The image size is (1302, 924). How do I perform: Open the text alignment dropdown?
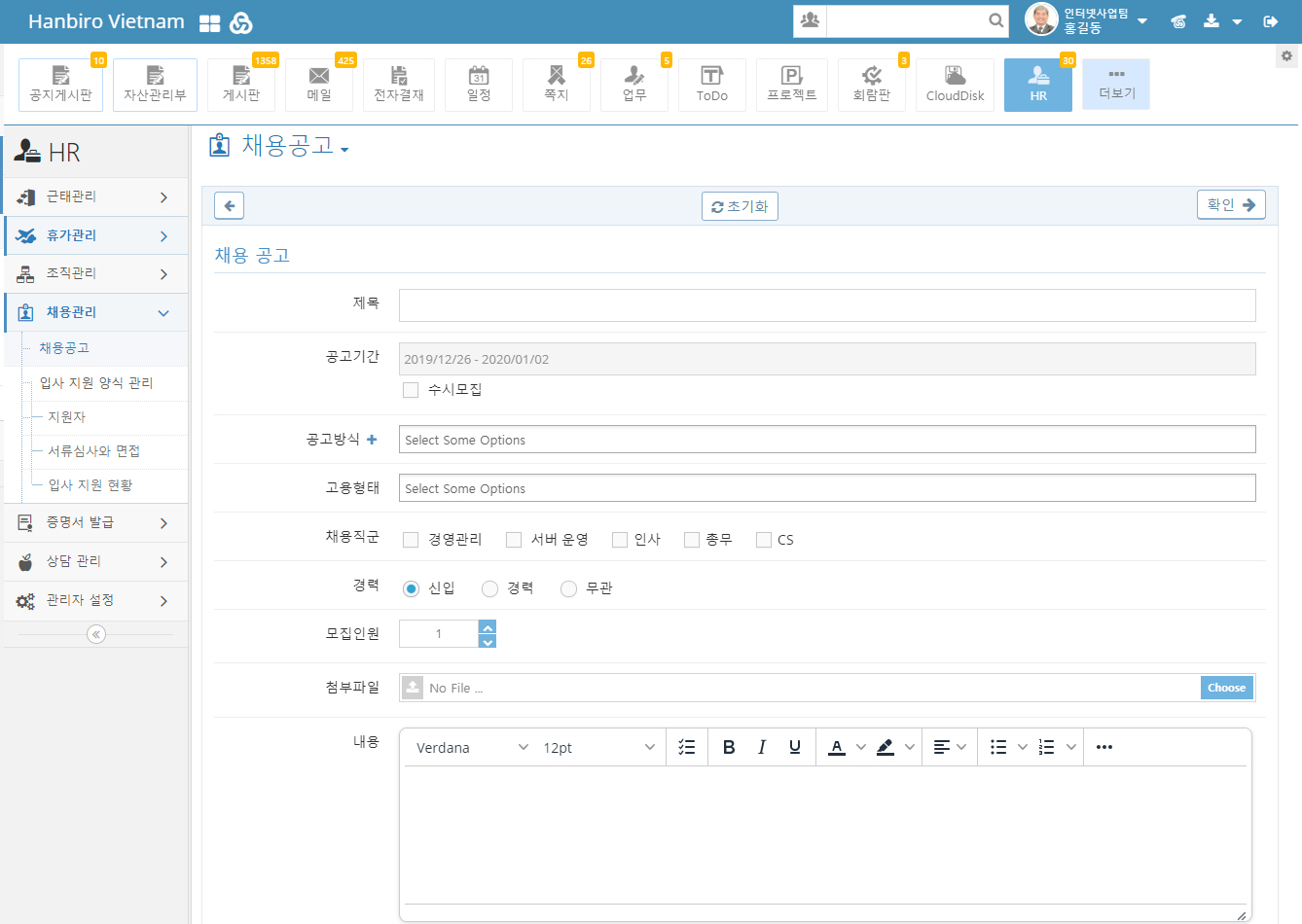pos(950,747)
